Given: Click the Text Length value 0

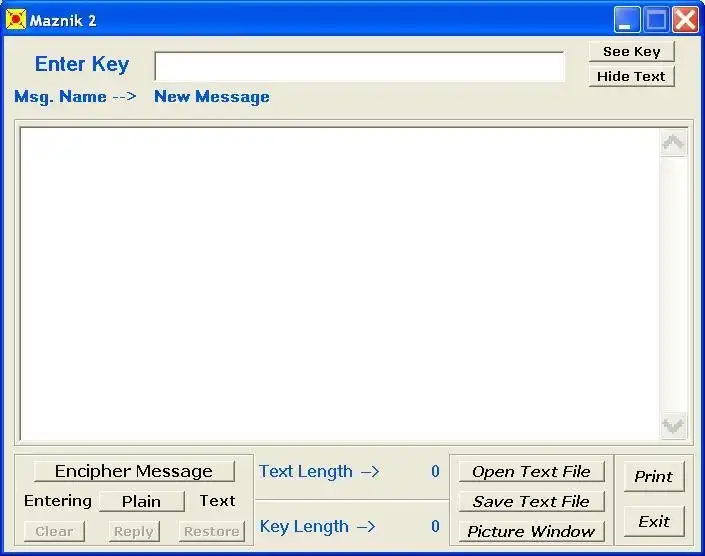Looking at the screenshot, I should 435,471.
